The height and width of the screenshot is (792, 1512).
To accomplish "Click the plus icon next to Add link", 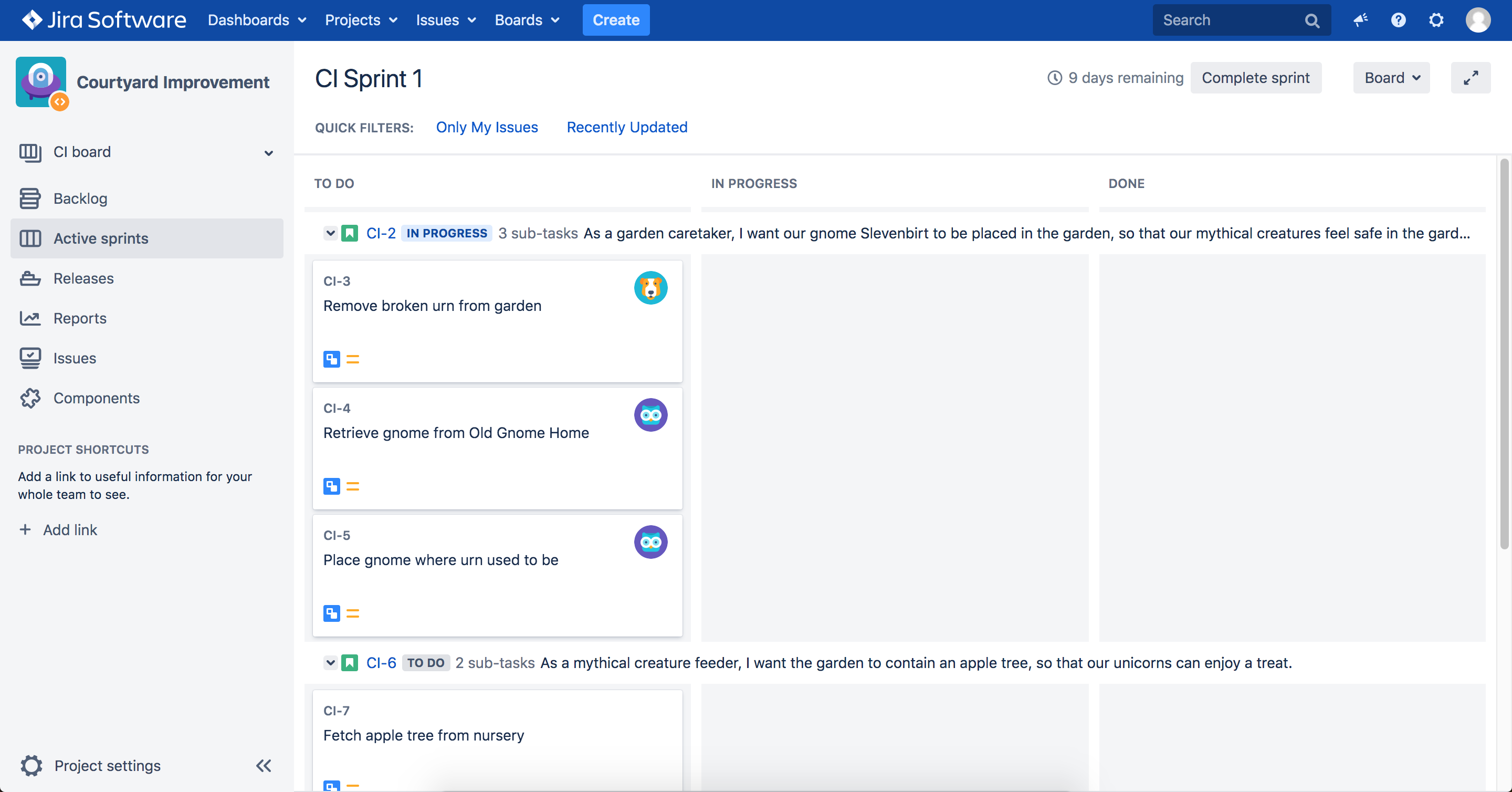I will tap(25, 529).
